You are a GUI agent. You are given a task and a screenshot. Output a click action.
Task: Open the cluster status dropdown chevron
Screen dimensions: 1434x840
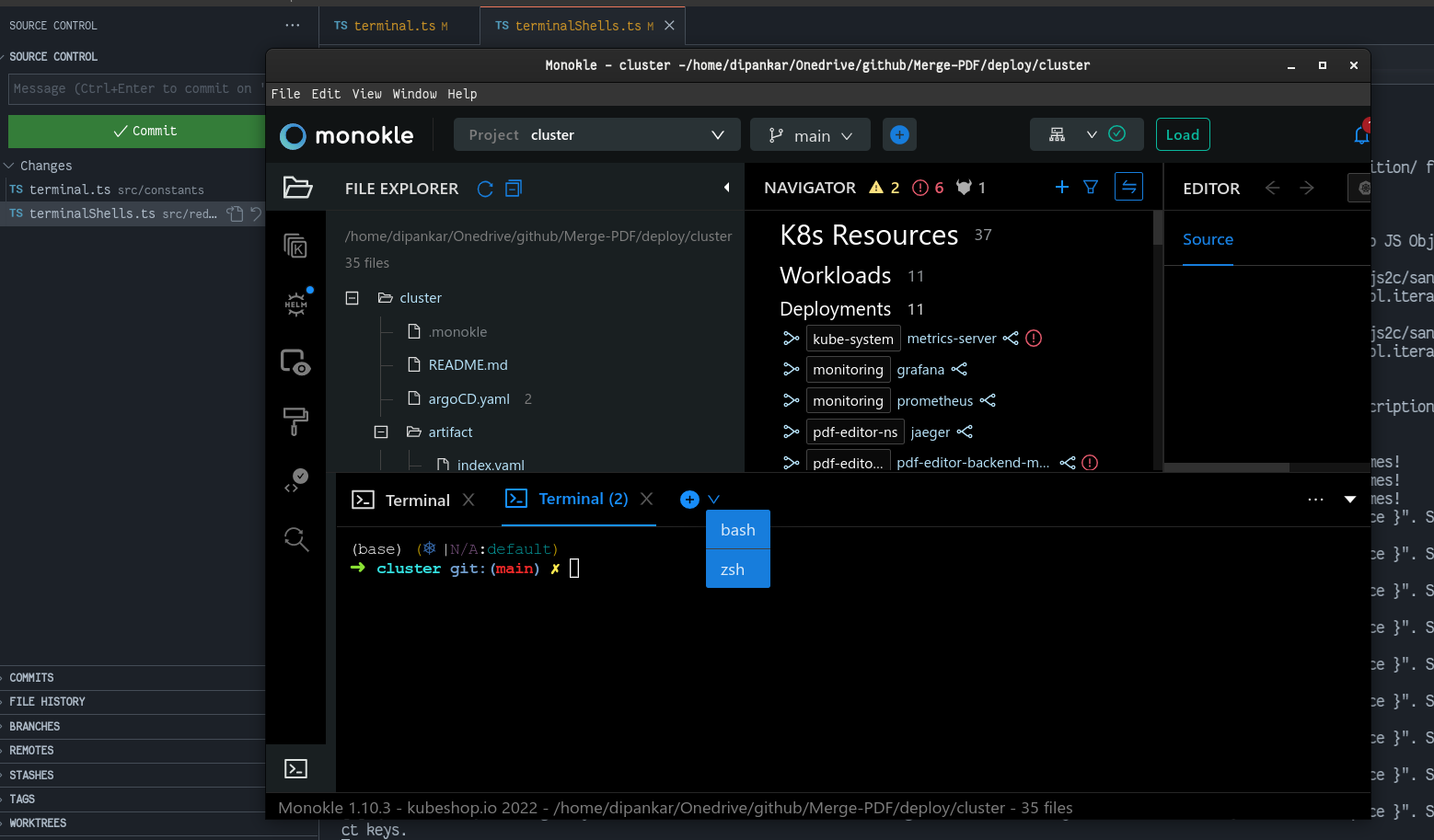[1092, 134]
